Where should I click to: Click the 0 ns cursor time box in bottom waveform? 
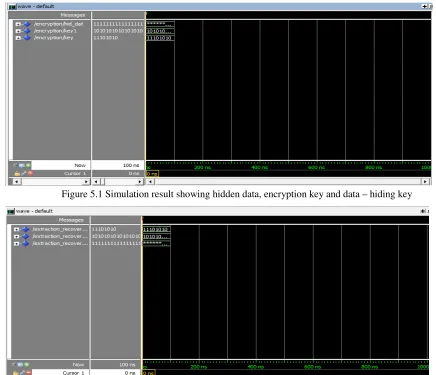149,373
